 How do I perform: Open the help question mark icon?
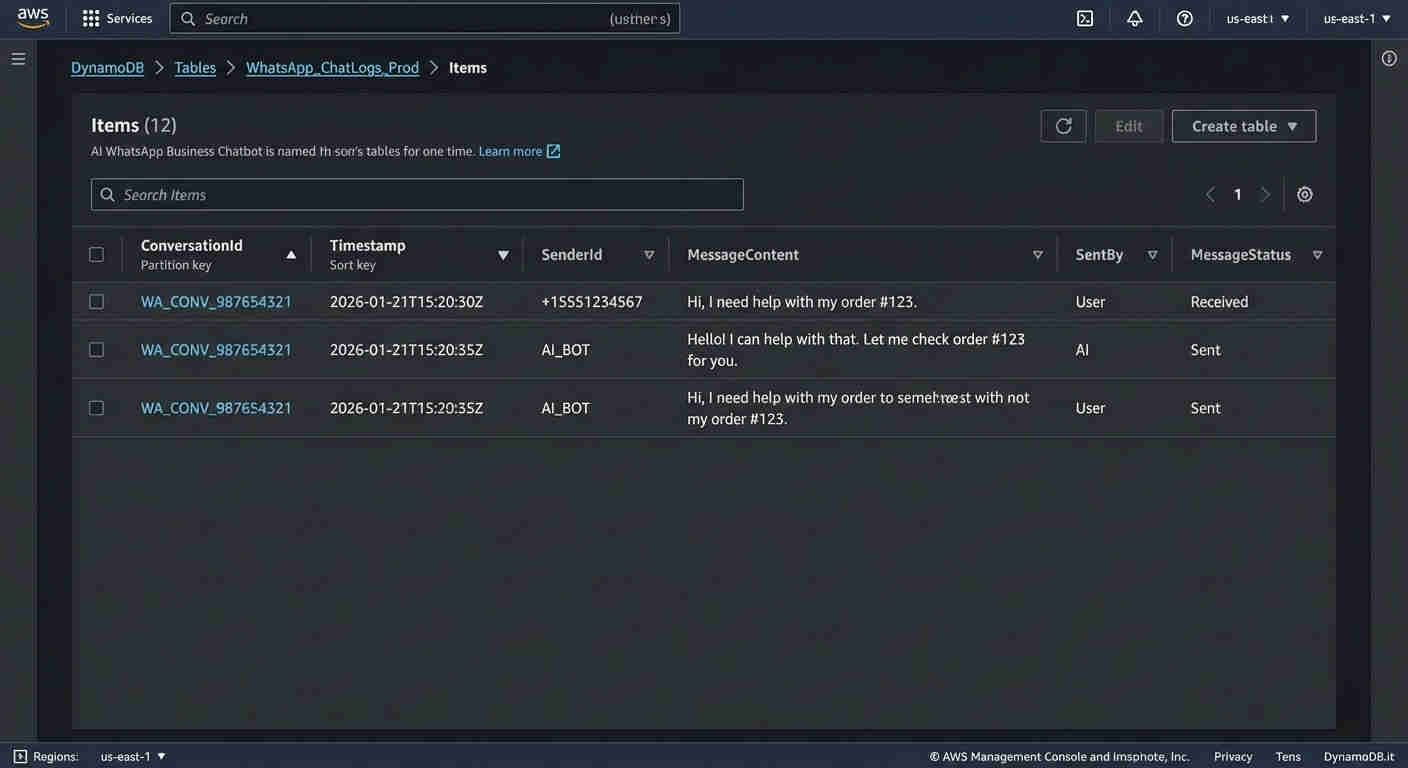(x=1185, y=18)
